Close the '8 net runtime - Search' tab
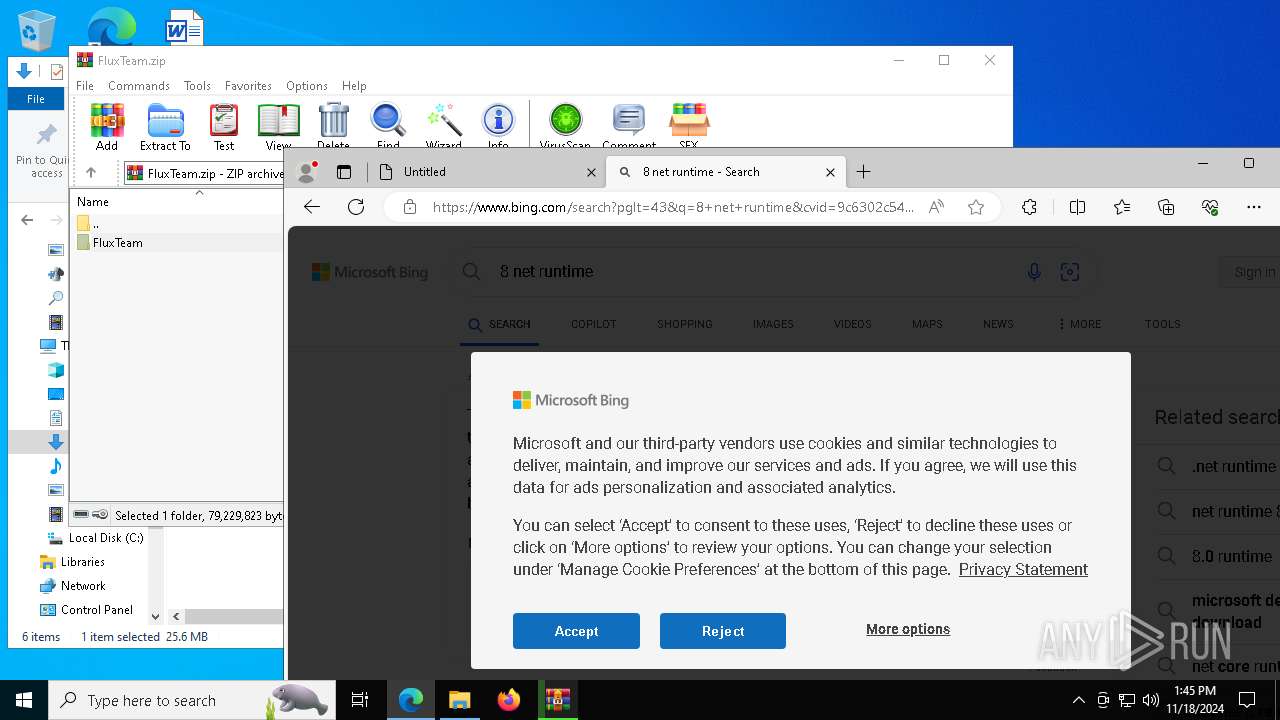 [830, 172]
